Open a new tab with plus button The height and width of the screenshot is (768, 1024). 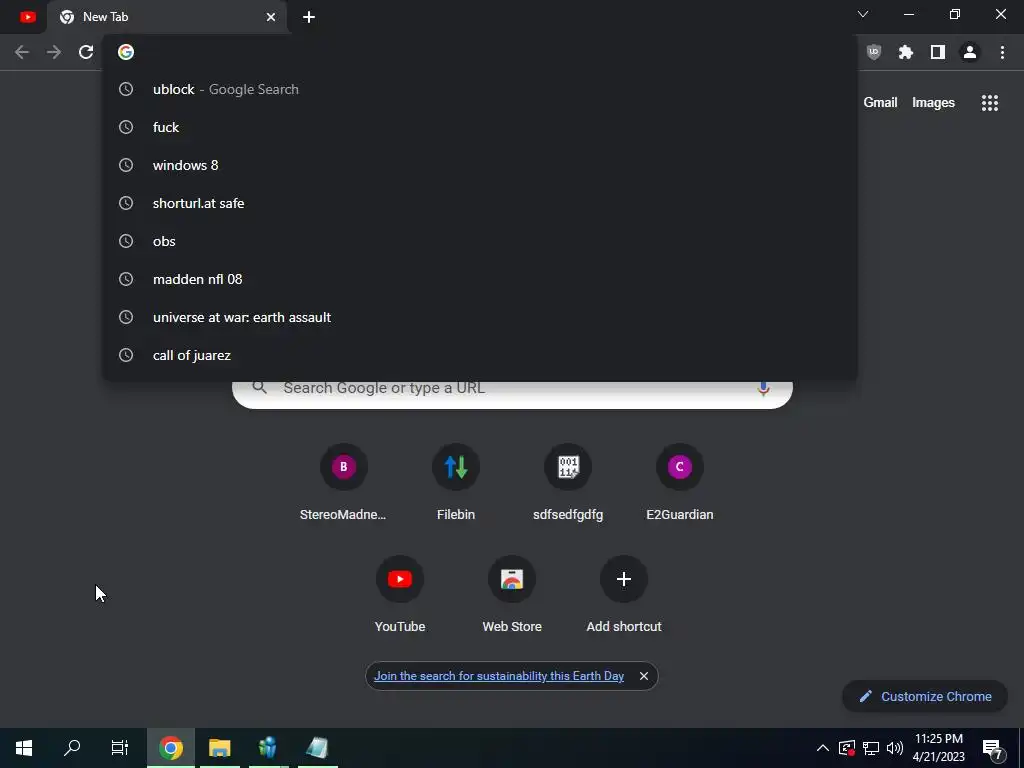coord(309,17)
